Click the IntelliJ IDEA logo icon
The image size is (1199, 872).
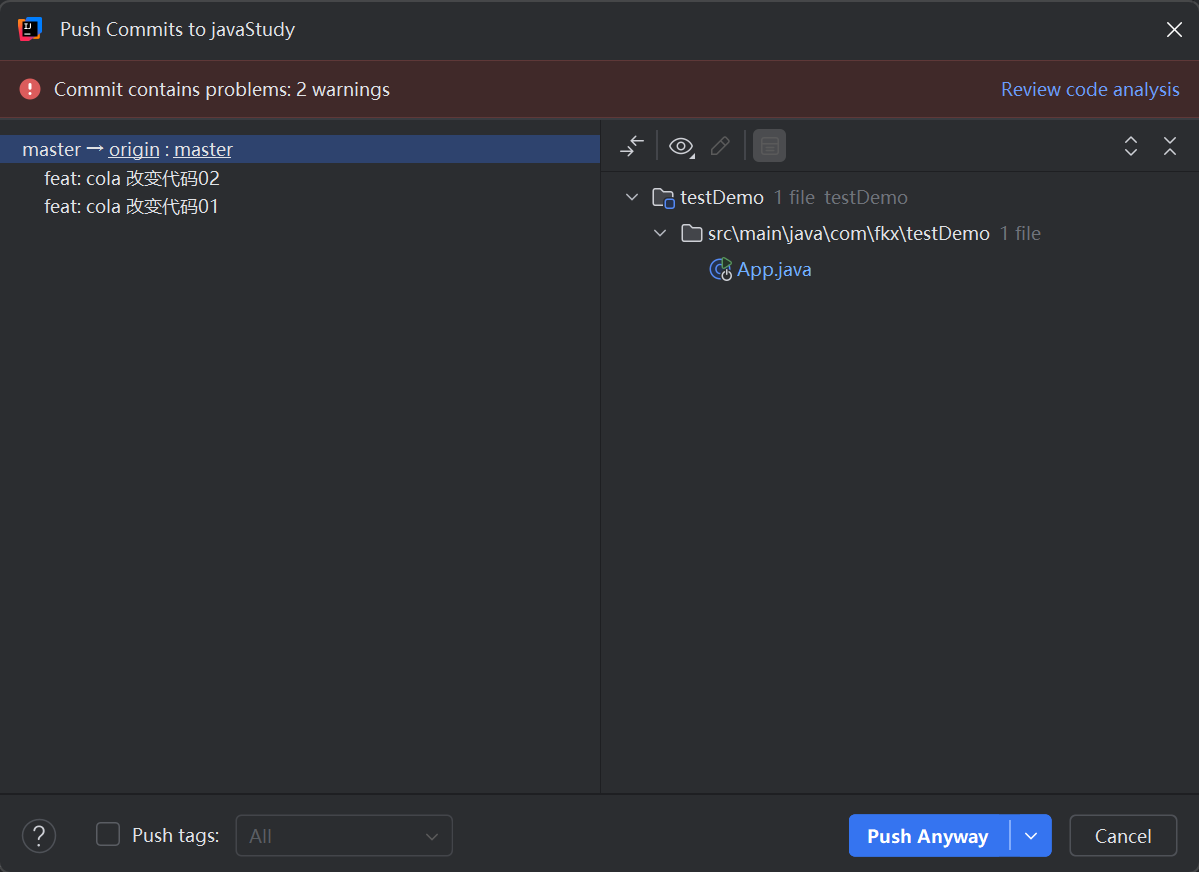coord(30,29)
